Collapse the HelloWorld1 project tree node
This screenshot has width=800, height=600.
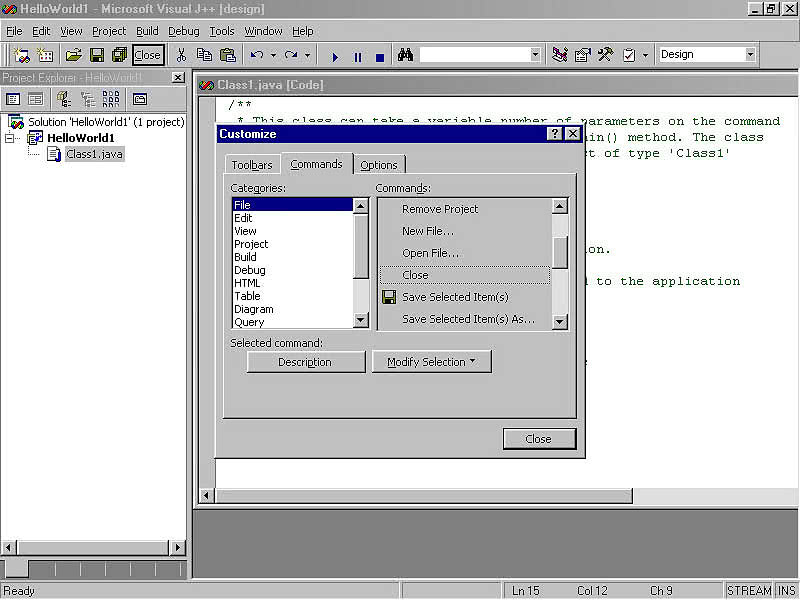click(10, 138)
